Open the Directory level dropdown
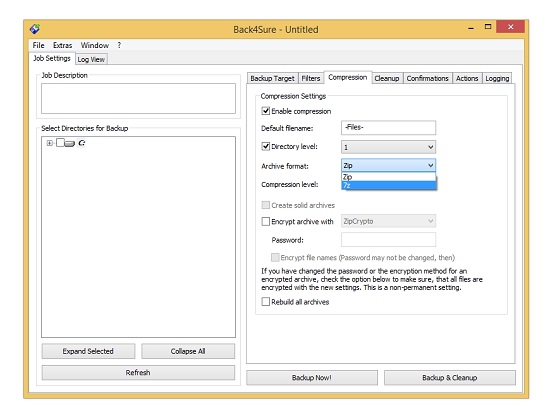The image size is (550, 415). (x=388, y=147)
